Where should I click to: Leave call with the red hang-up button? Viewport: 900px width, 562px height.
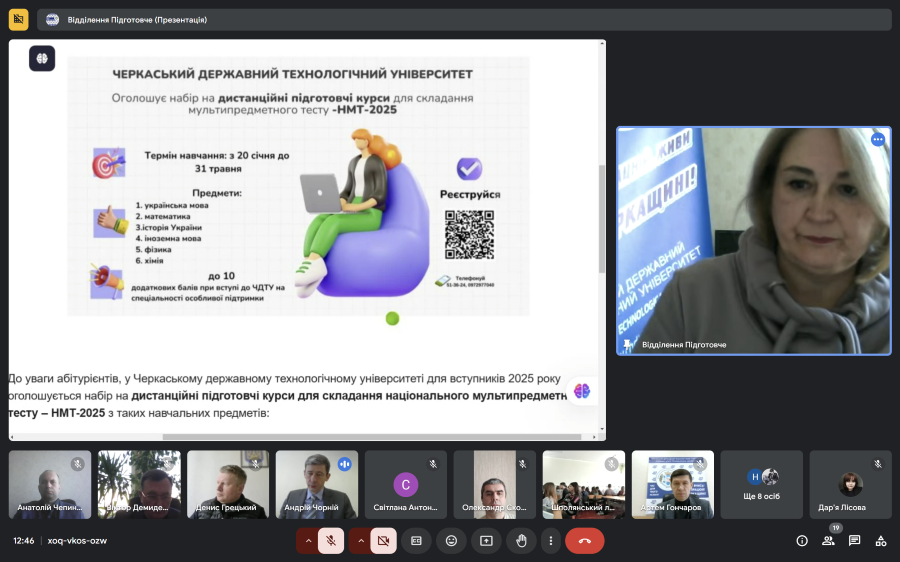pos(585,541)
